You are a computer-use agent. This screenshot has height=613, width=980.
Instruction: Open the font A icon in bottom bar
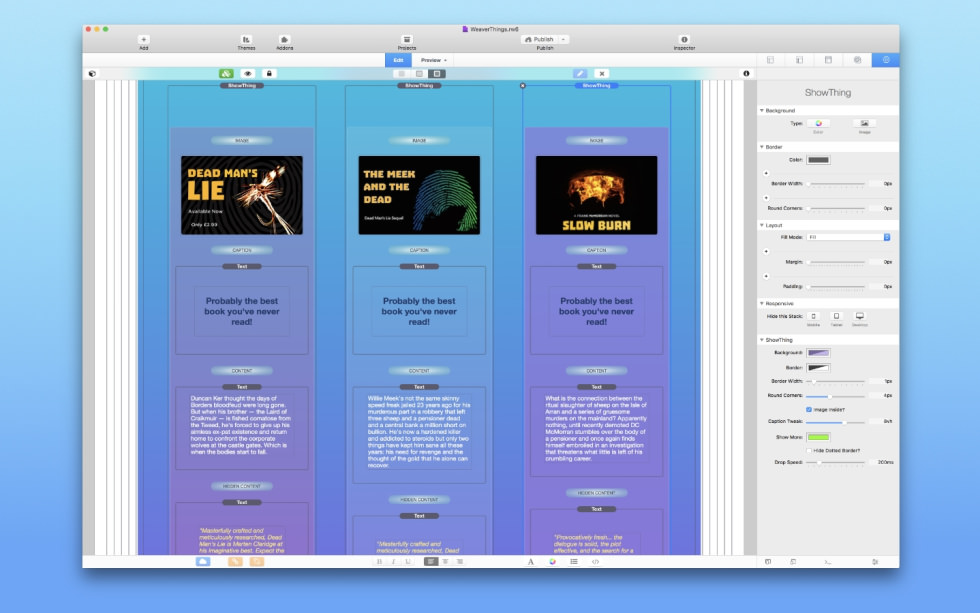point(531,562)
